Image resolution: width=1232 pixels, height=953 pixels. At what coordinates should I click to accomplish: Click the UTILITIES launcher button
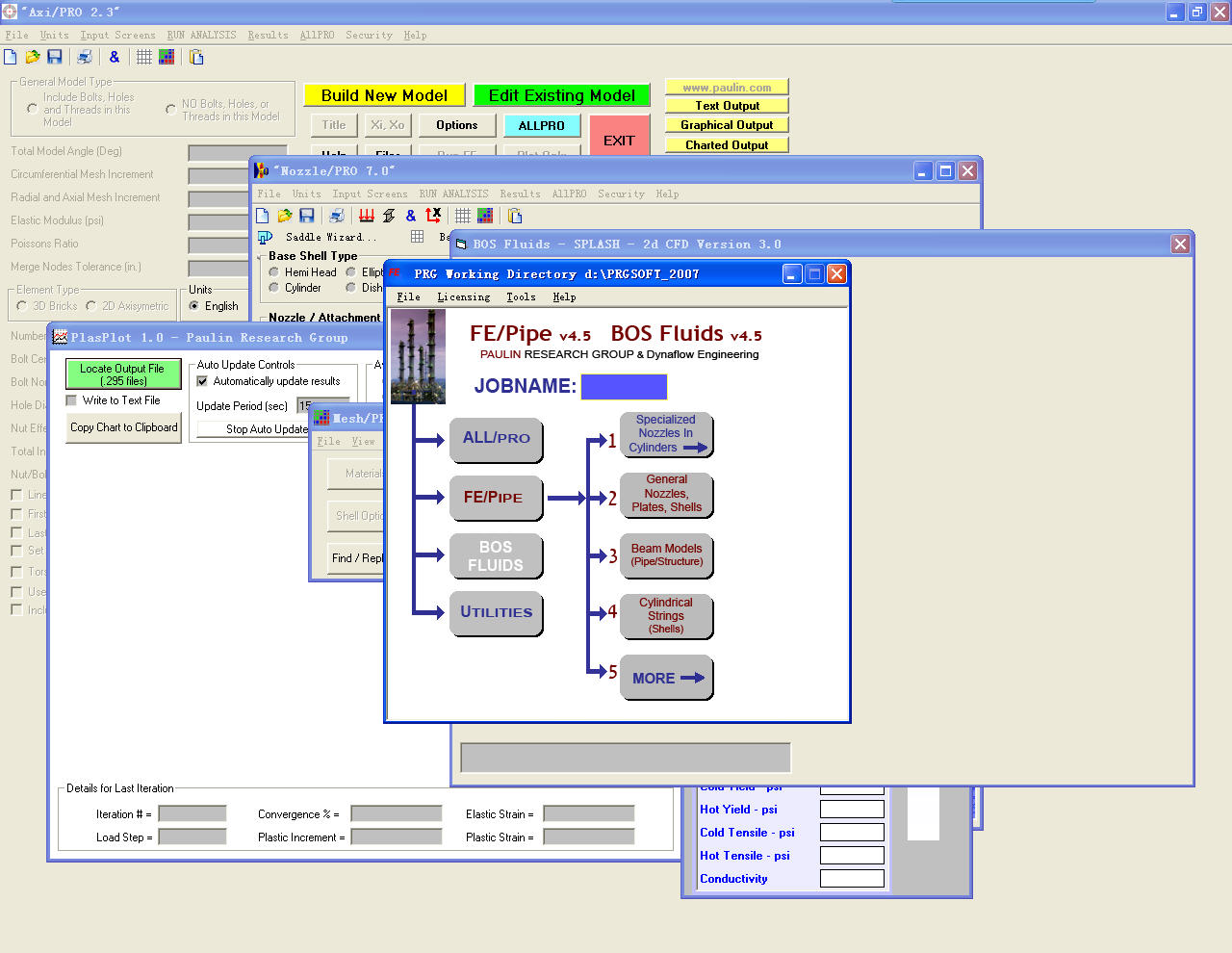point(496,613)
